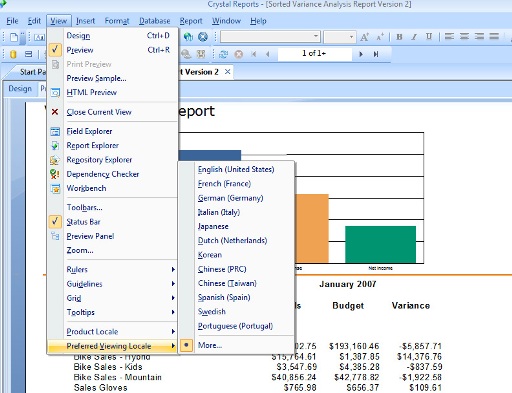The image size is (512, 393).
Task: Click the green Net Income chart bar
Action: (x=380, y=244)
